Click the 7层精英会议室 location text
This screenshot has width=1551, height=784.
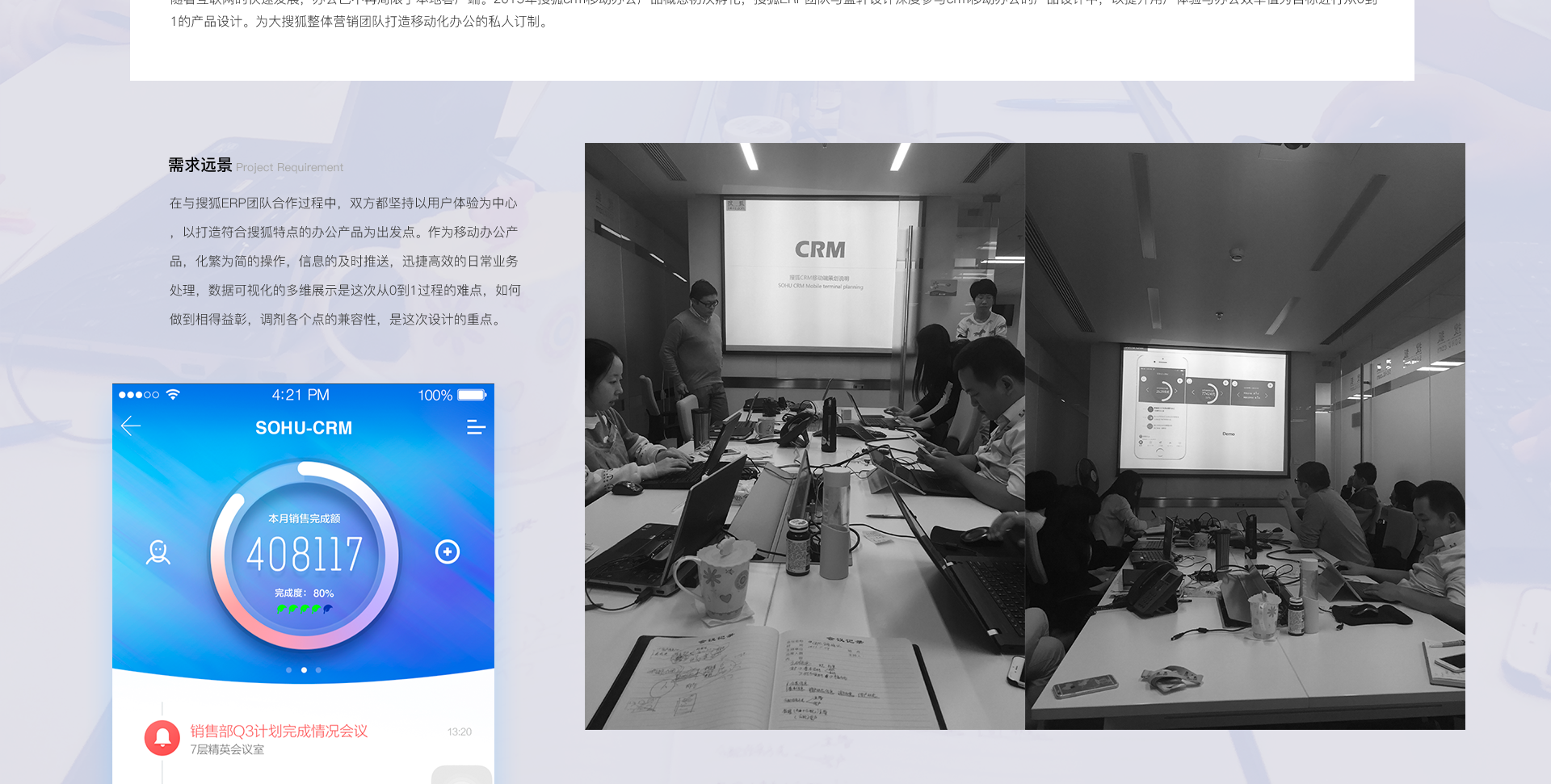pos(227,750)
